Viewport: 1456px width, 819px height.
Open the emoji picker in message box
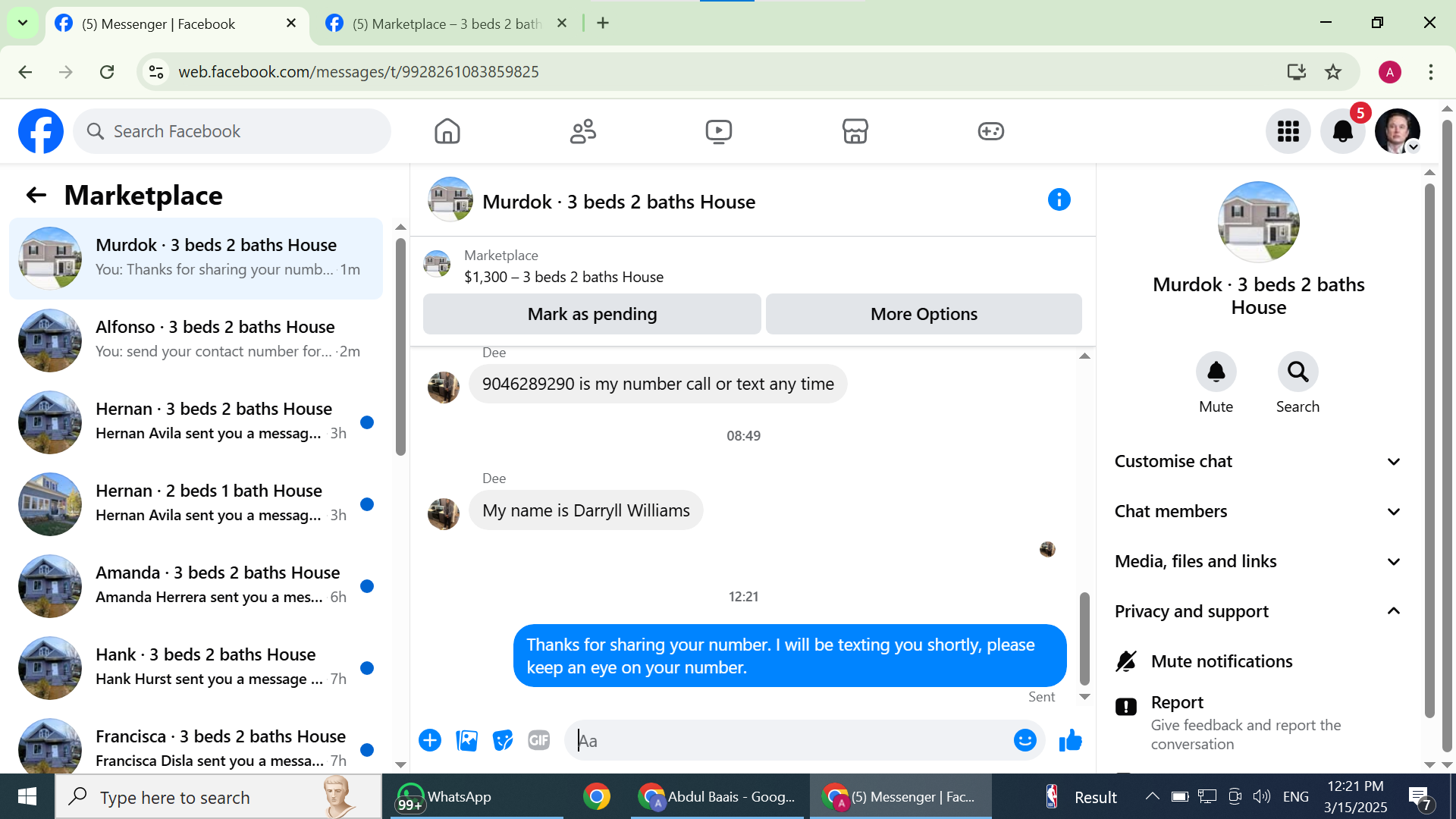tap(1025, 740)
